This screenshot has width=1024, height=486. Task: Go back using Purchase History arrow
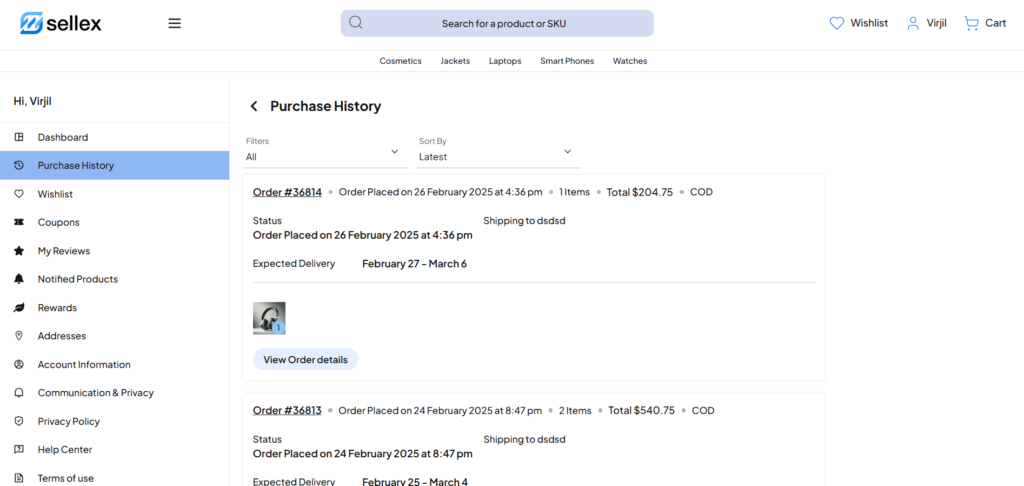click(x=254, y=106)
